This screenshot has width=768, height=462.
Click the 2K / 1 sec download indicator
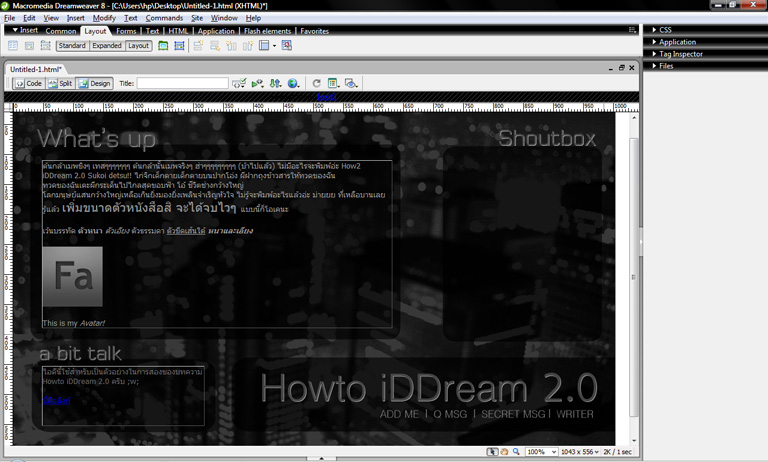pyautogui.click(x=618, y=452)
